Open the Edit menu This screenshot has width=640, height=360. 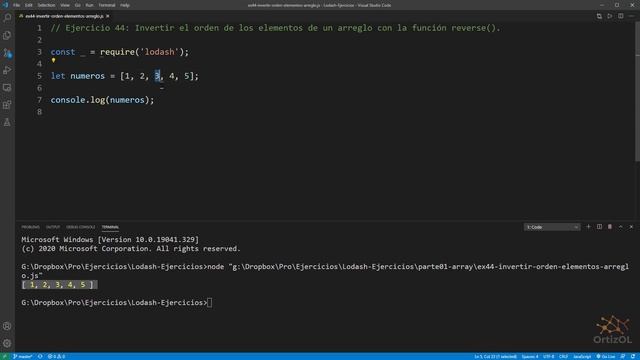[x=29, y=5]
